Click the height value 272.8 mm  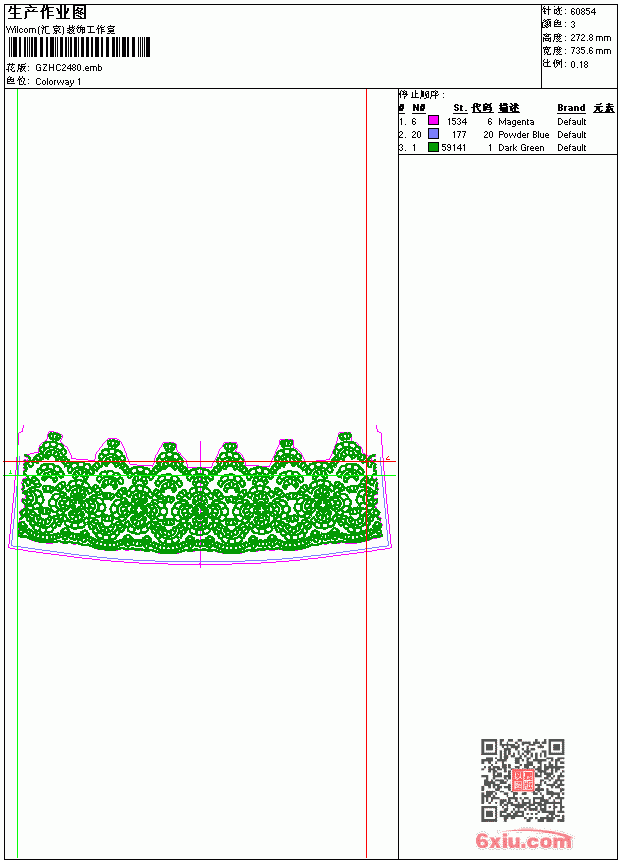point(590,38)
